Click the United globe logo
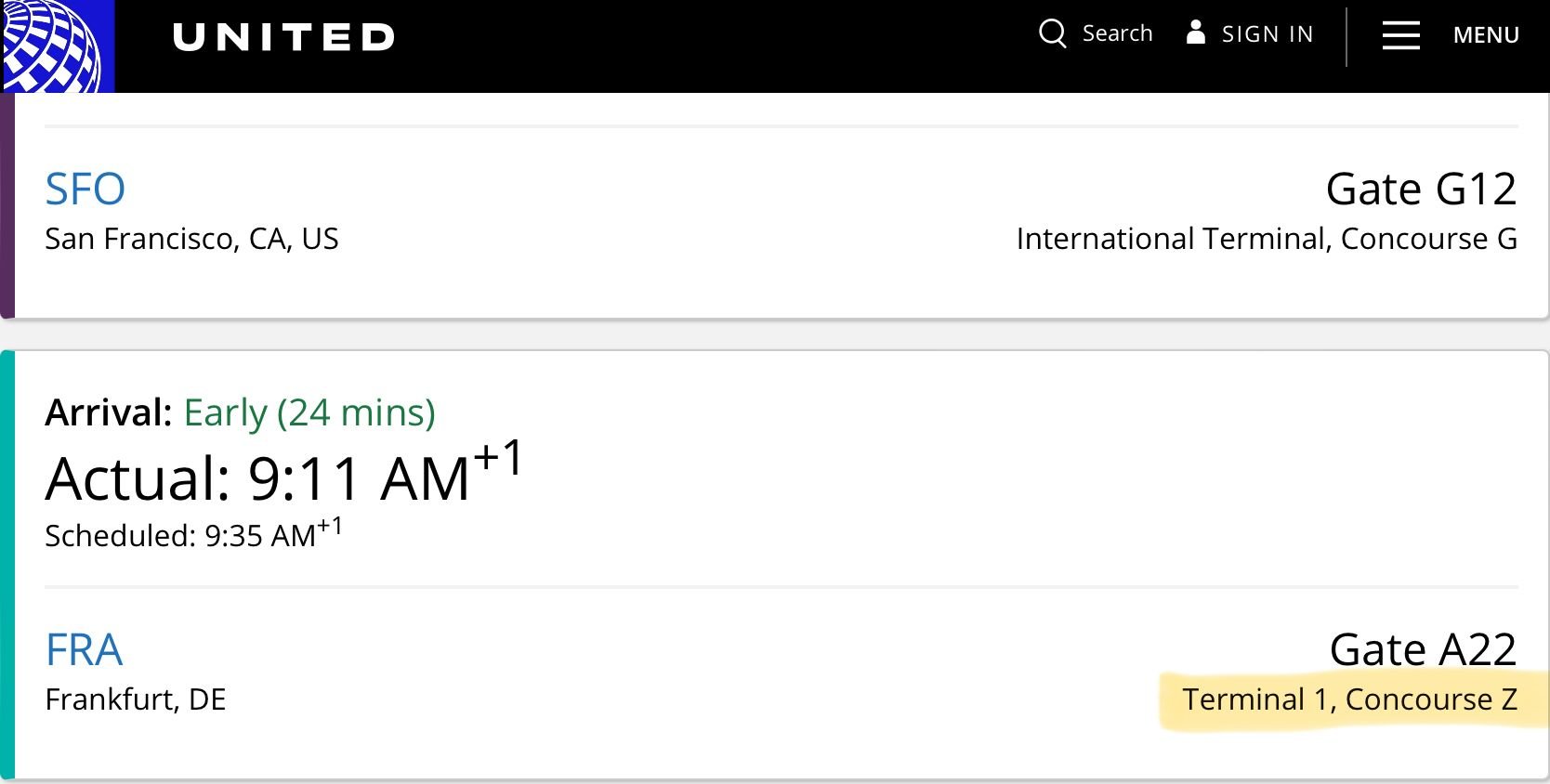The width and height of the screenshot is (1550, 784). [56, 46]
